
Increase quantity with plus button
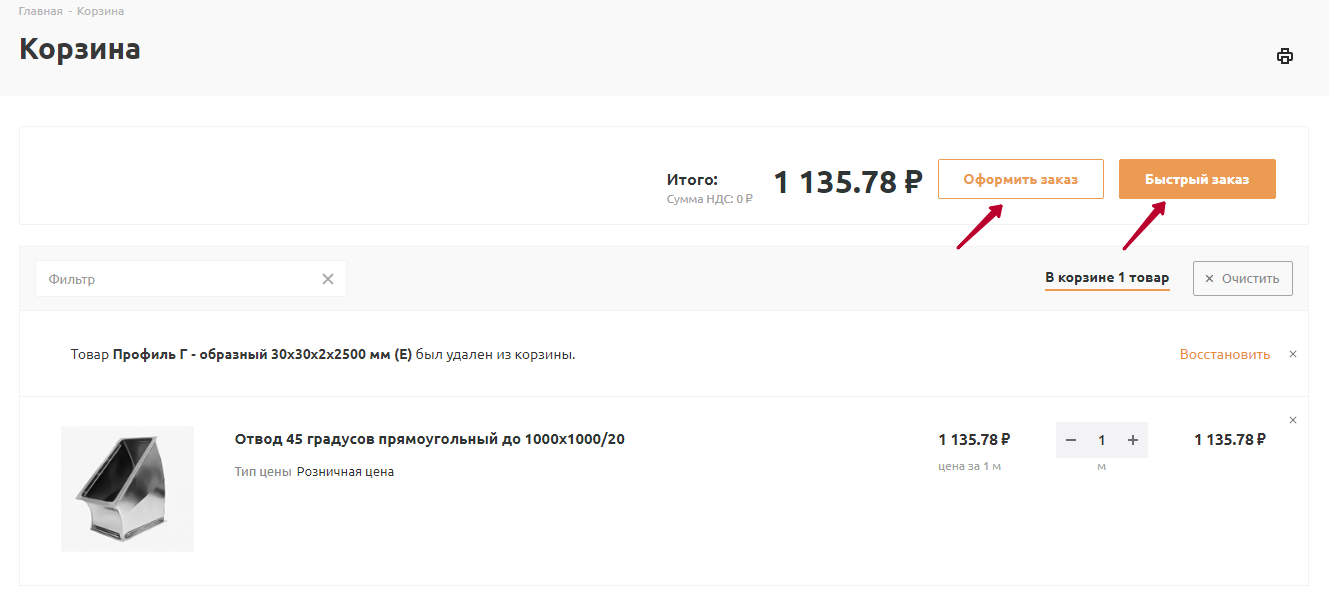pos(1133,440)
